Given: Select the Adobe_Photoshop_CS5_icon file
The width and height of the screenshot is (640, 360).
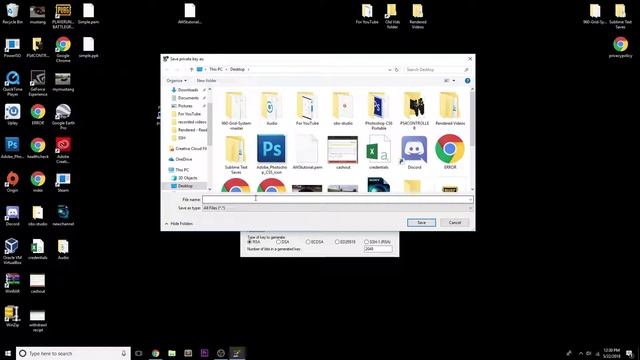Looking at the screenshot, I should click(x=271, y=155).
